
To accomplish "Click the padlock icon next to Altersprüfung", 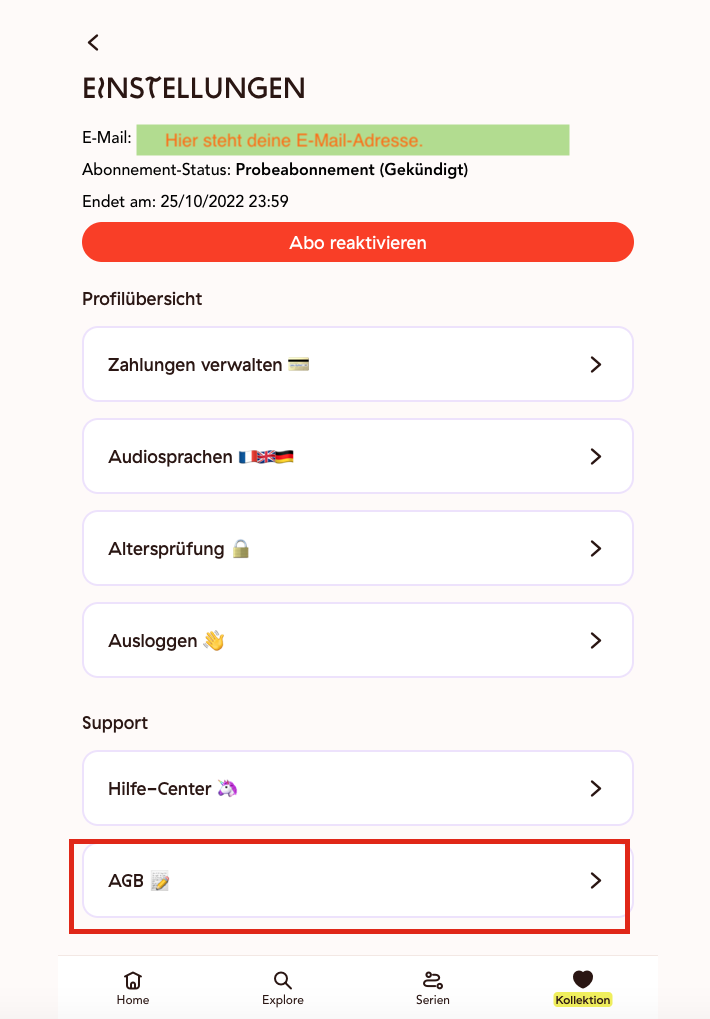I will tap(241, 548).
